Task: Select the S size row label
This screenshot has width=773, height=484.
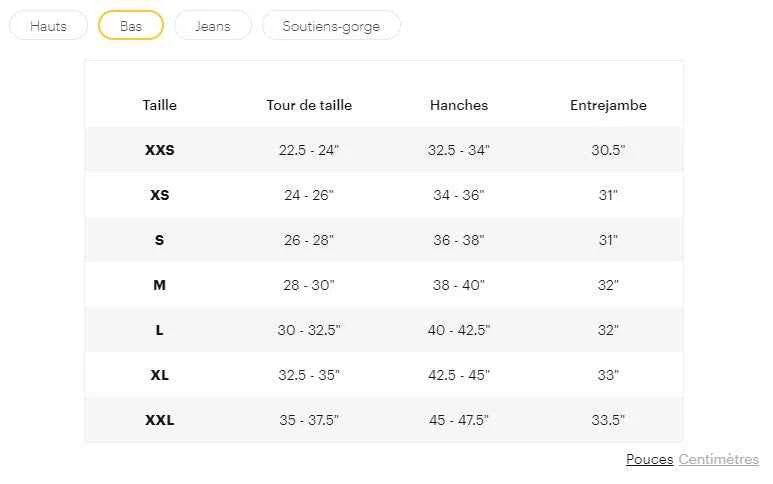Action: pos(159,240)
